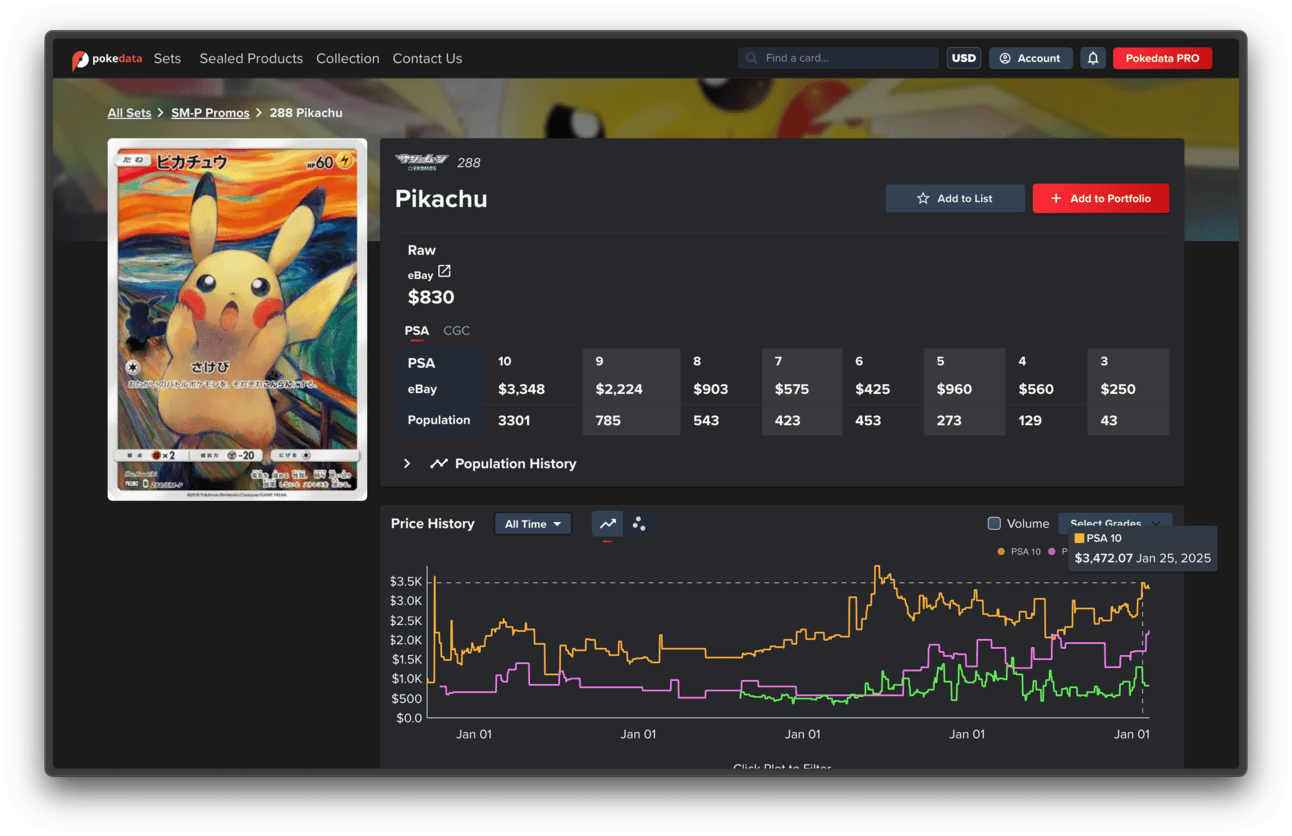The image size is (1292, 836).
Task: Click the PSA 4 eBay price $560
Action: coord(1036,389)
